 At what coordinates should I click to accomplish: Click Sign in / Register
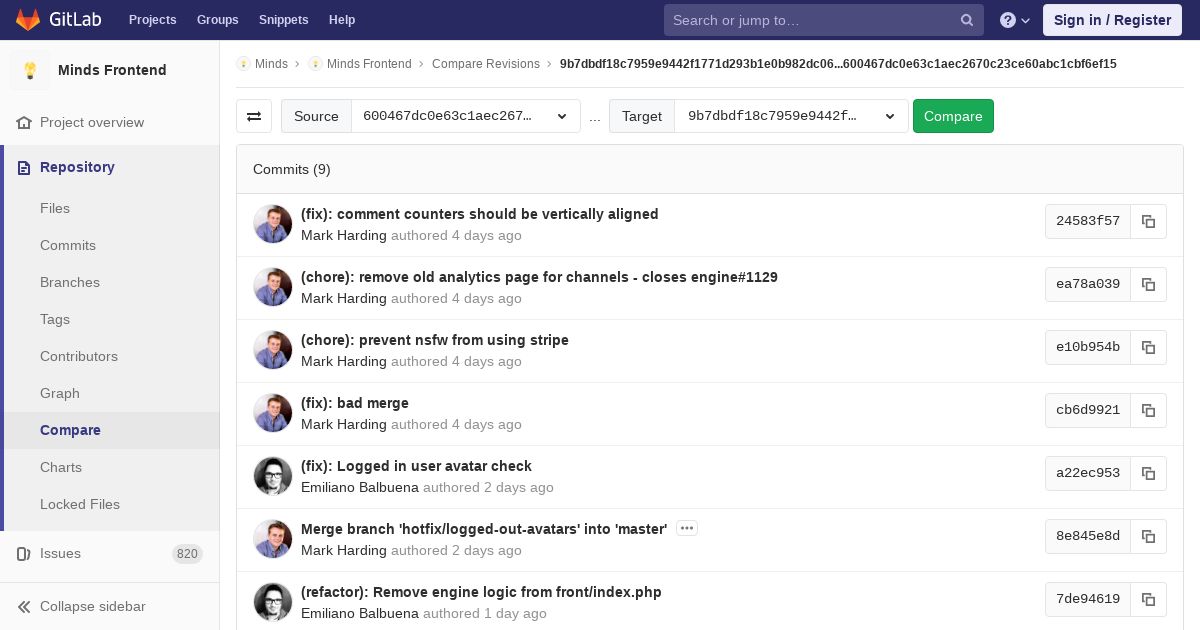click(1112, 20)
